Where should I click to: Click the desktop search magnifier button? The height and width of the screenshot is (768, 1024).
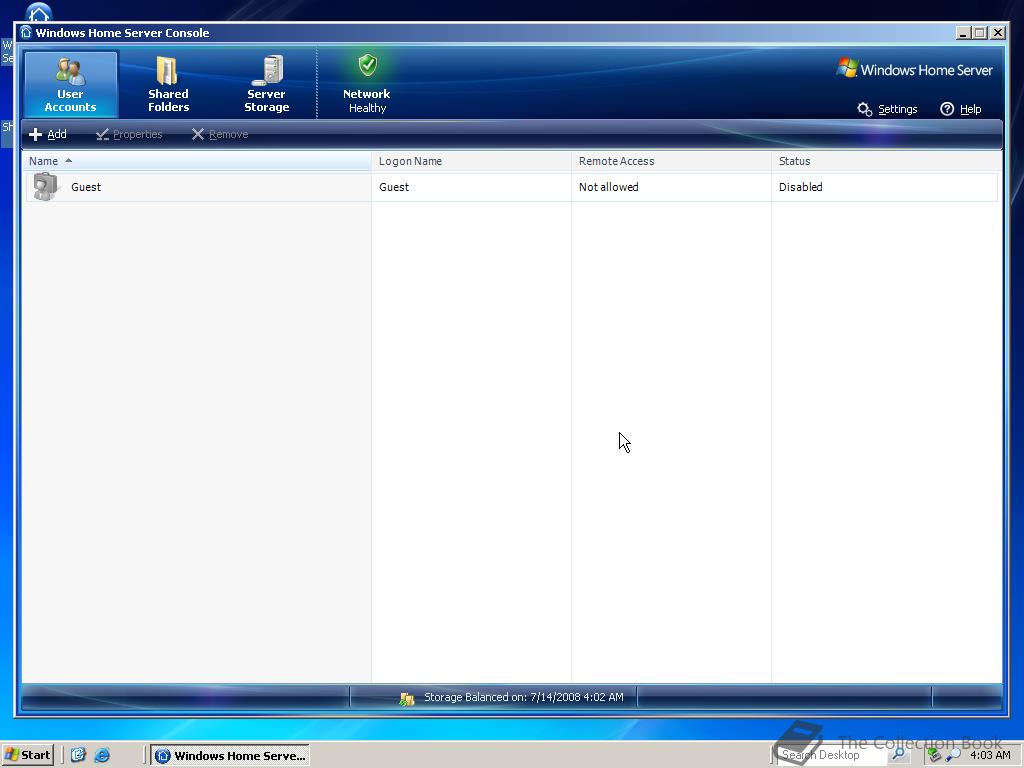(x=899, y=755)
